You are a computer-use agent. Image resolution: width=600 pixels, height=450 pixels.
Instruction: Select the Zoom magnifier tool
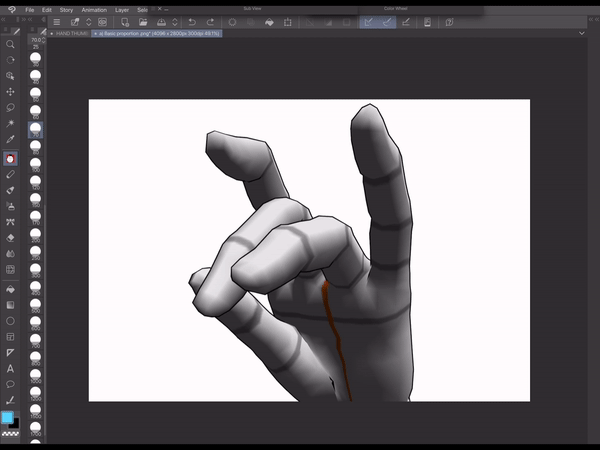tap(11, 44)
